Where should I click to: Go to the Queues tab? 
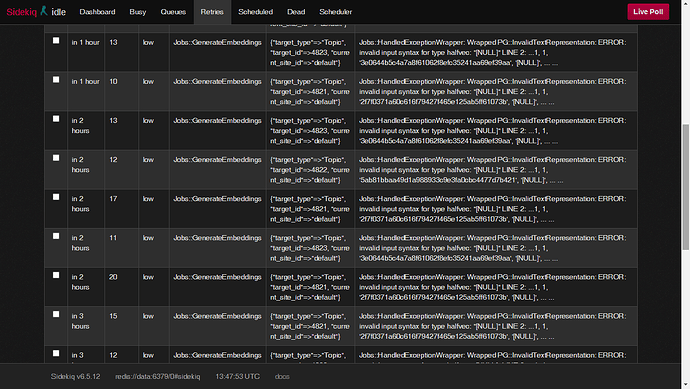[173, 12]
